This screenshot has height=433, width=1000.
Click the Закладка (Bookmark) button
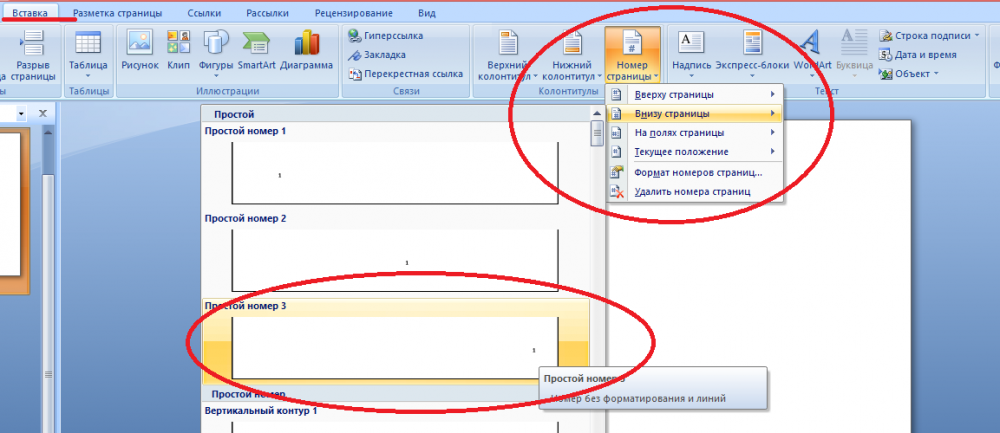385,54
